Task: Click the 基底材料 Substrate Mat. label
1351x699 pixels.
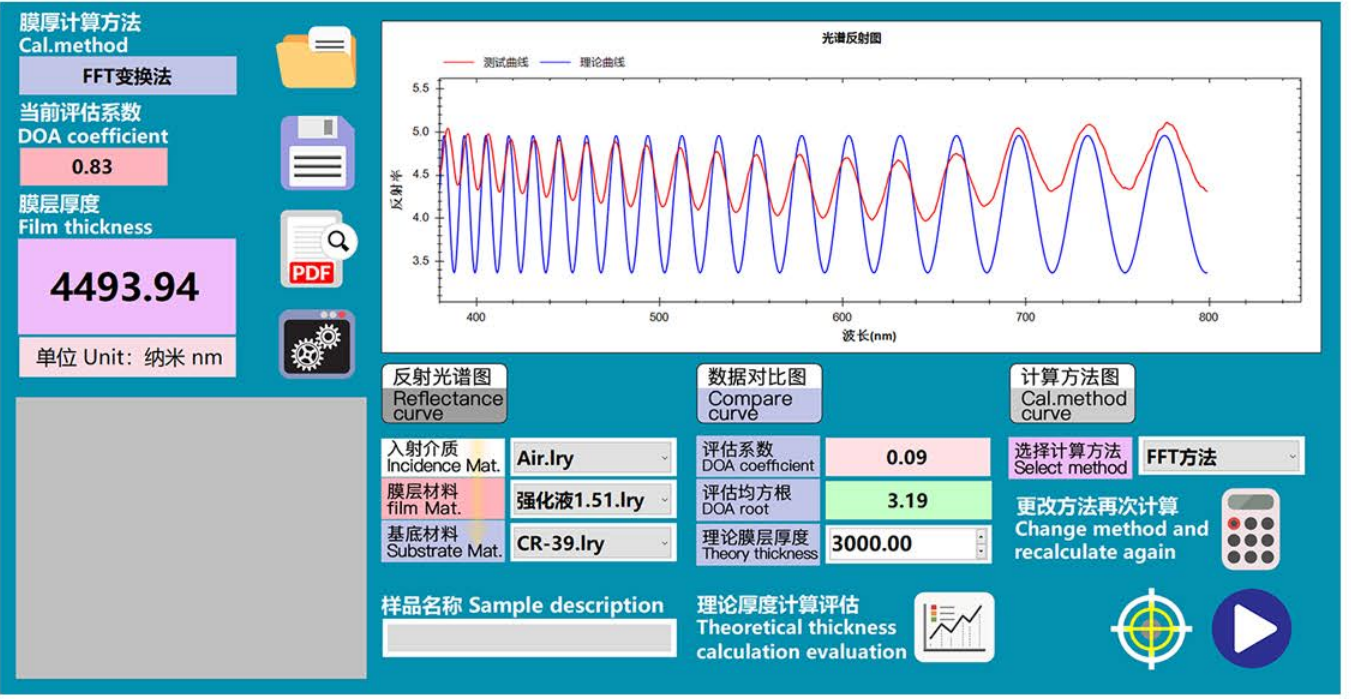Action: pos(444,543)
